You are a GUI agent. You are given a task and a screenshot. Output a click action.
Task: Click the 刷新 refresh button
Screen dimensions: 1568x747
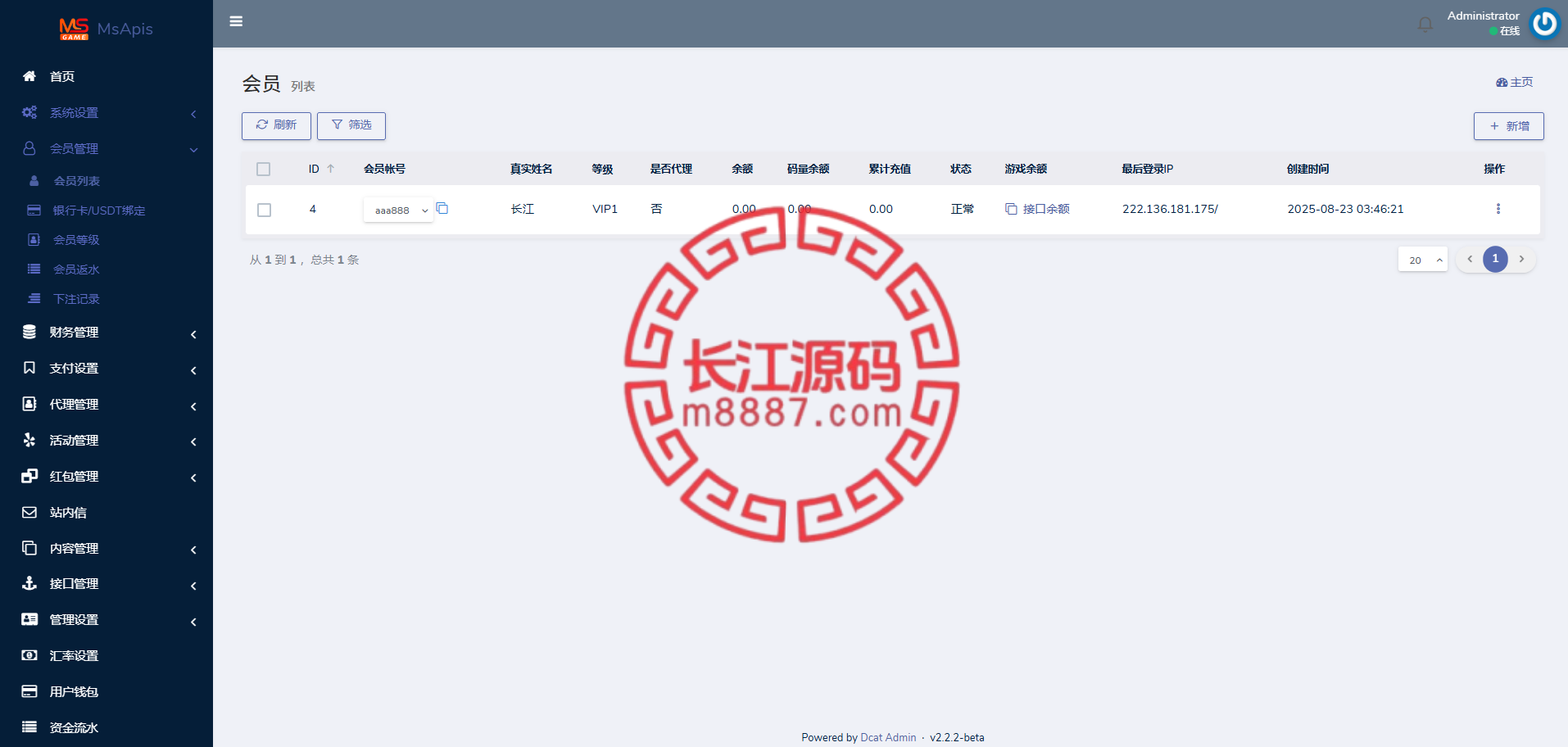pos(276,125)
